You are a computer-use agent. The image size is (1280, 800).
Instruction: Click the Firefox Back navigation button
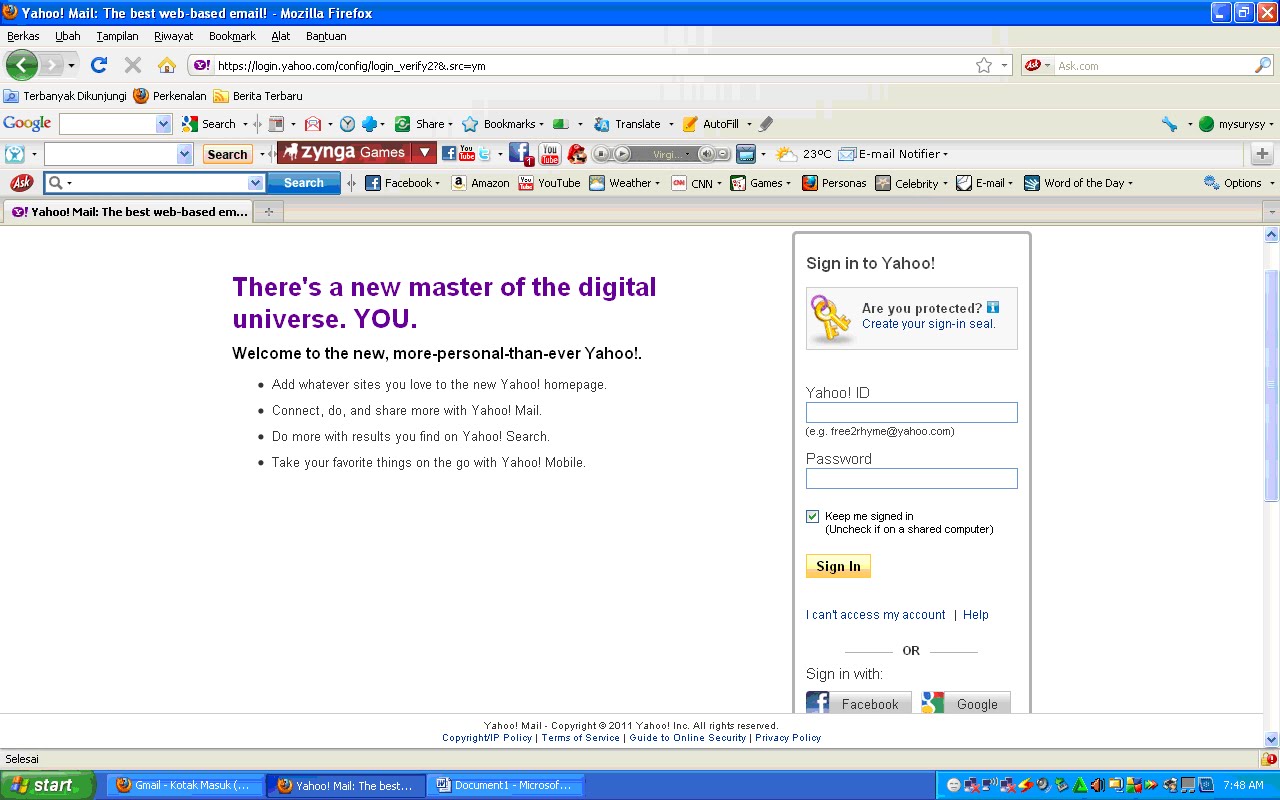pos(22,65)
